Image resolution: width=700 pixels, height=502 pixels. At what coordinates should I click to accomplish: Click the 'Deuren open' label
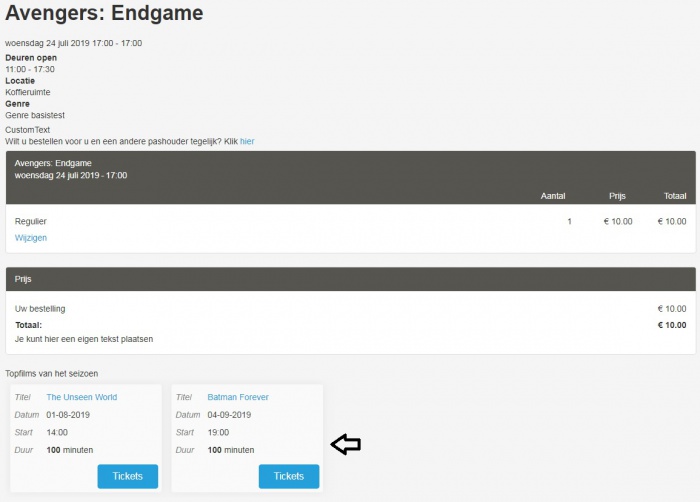coord(31,58)
